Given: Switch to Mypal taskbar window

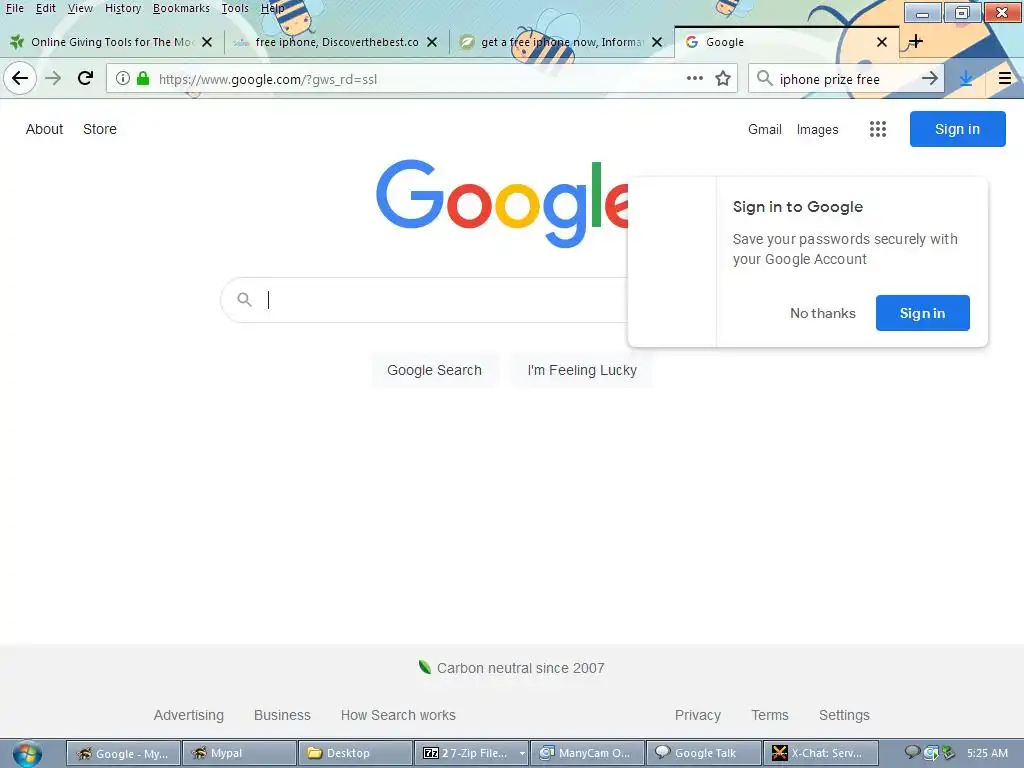Looking at the screenshot, I should (238, 753).
